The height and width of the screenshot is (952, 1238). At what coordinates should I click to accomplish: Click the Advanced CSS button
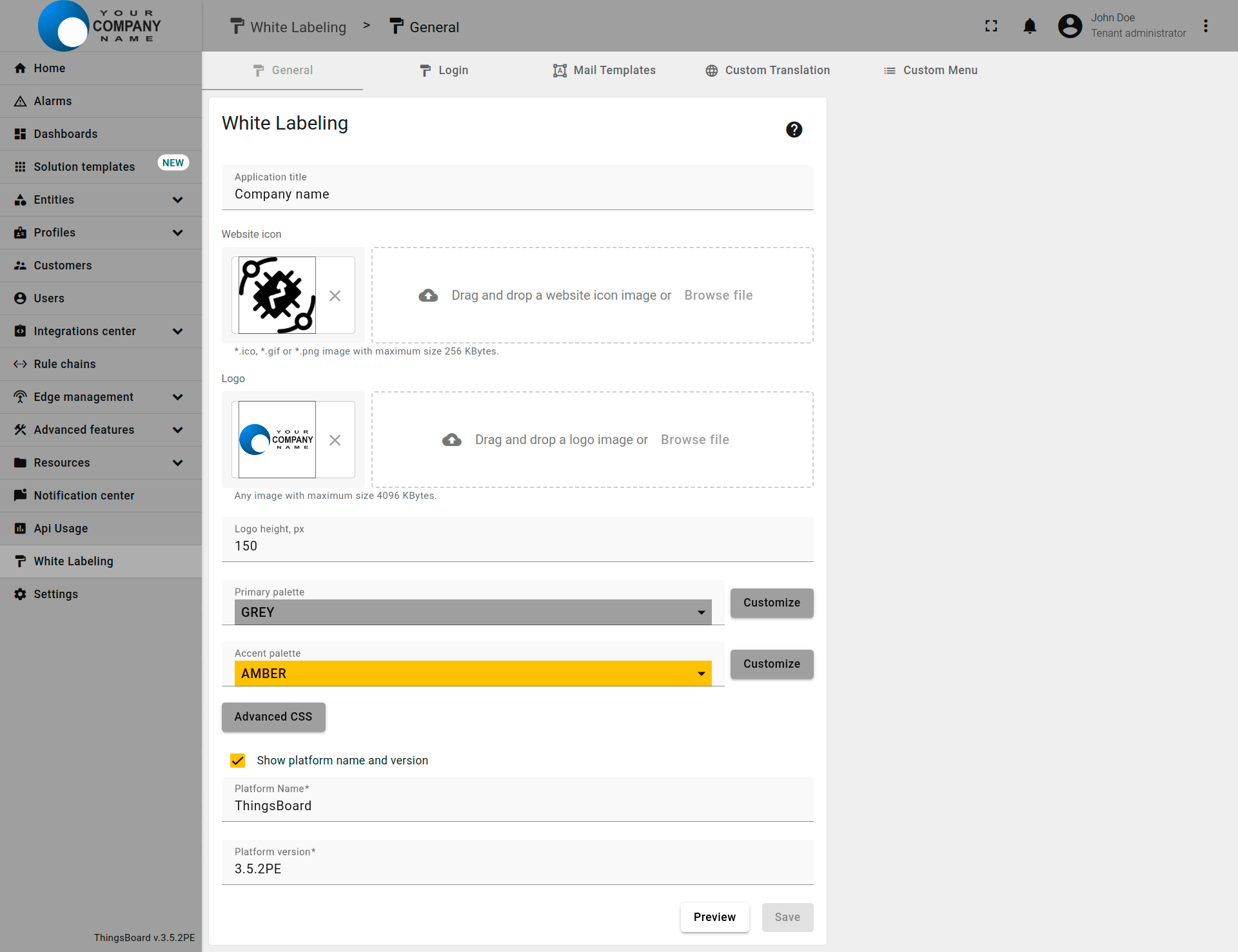click(273, 717)
